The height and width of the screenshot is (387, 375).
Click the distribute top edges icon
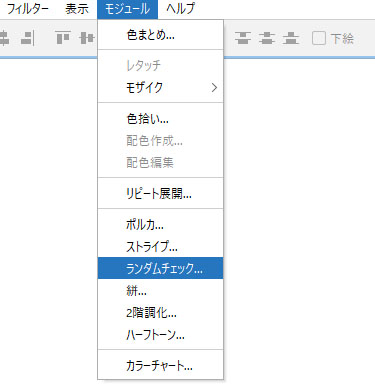[x=243, y=38]
